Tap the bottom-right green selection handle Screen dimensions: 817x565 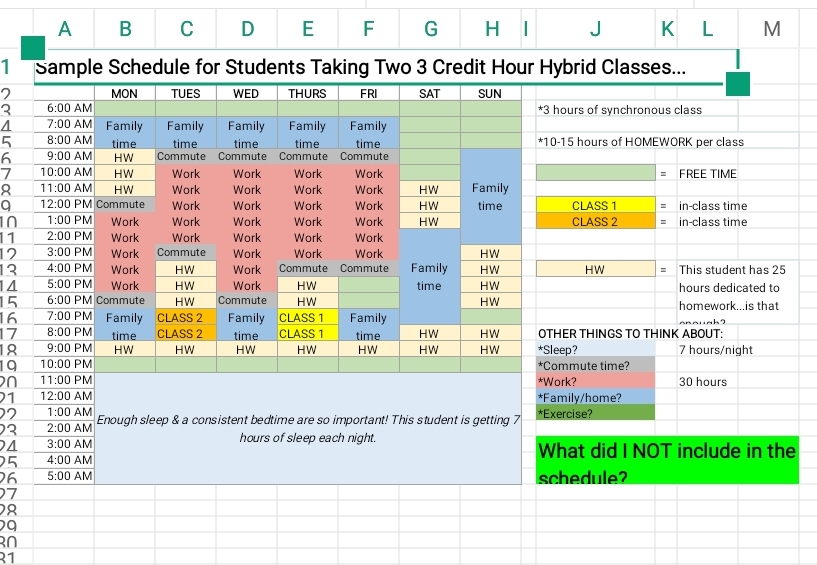click(738, 84)
